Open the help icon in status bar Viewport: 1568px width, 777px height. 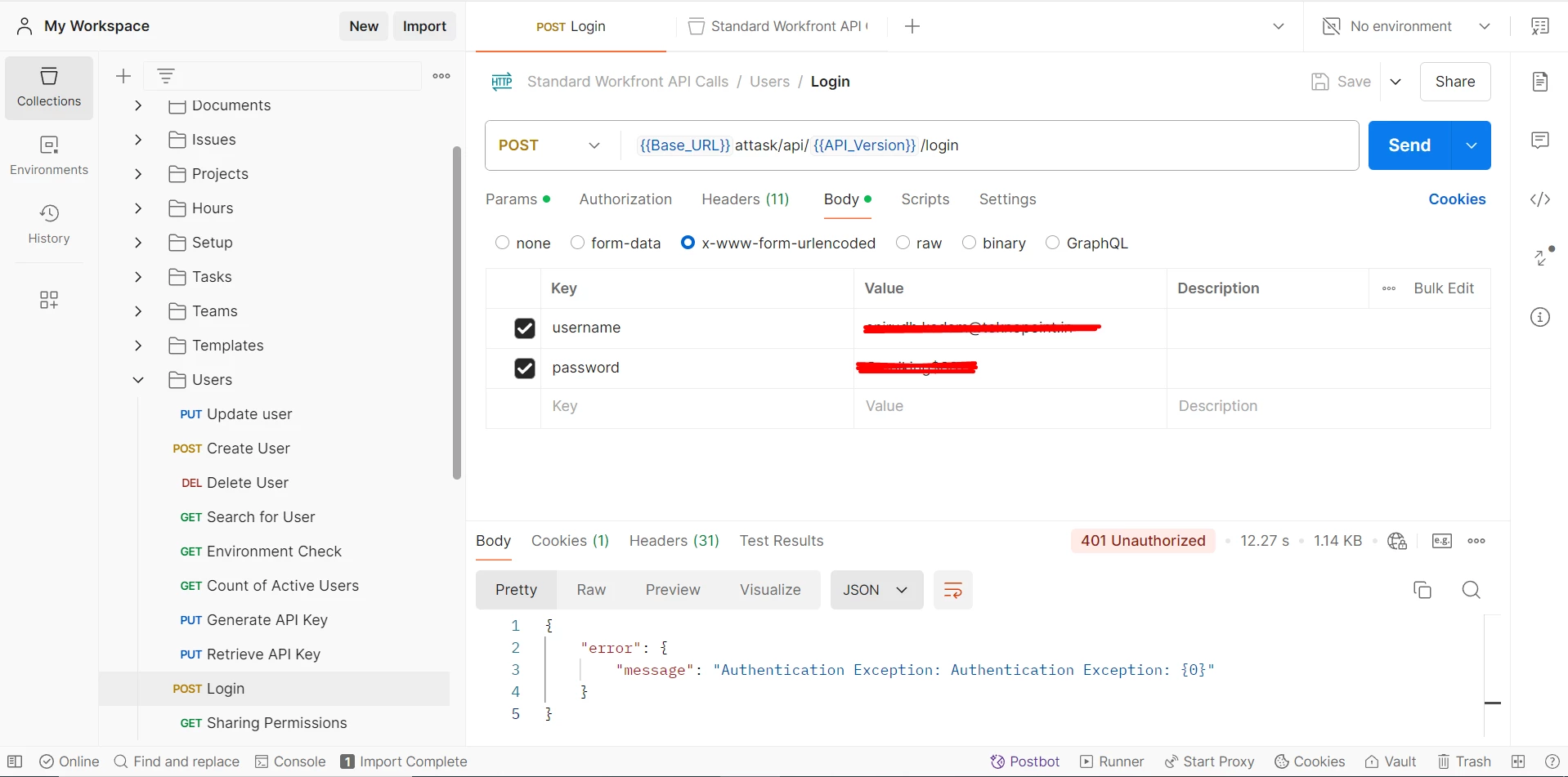pyautogui.click(x=1552, y=761)
